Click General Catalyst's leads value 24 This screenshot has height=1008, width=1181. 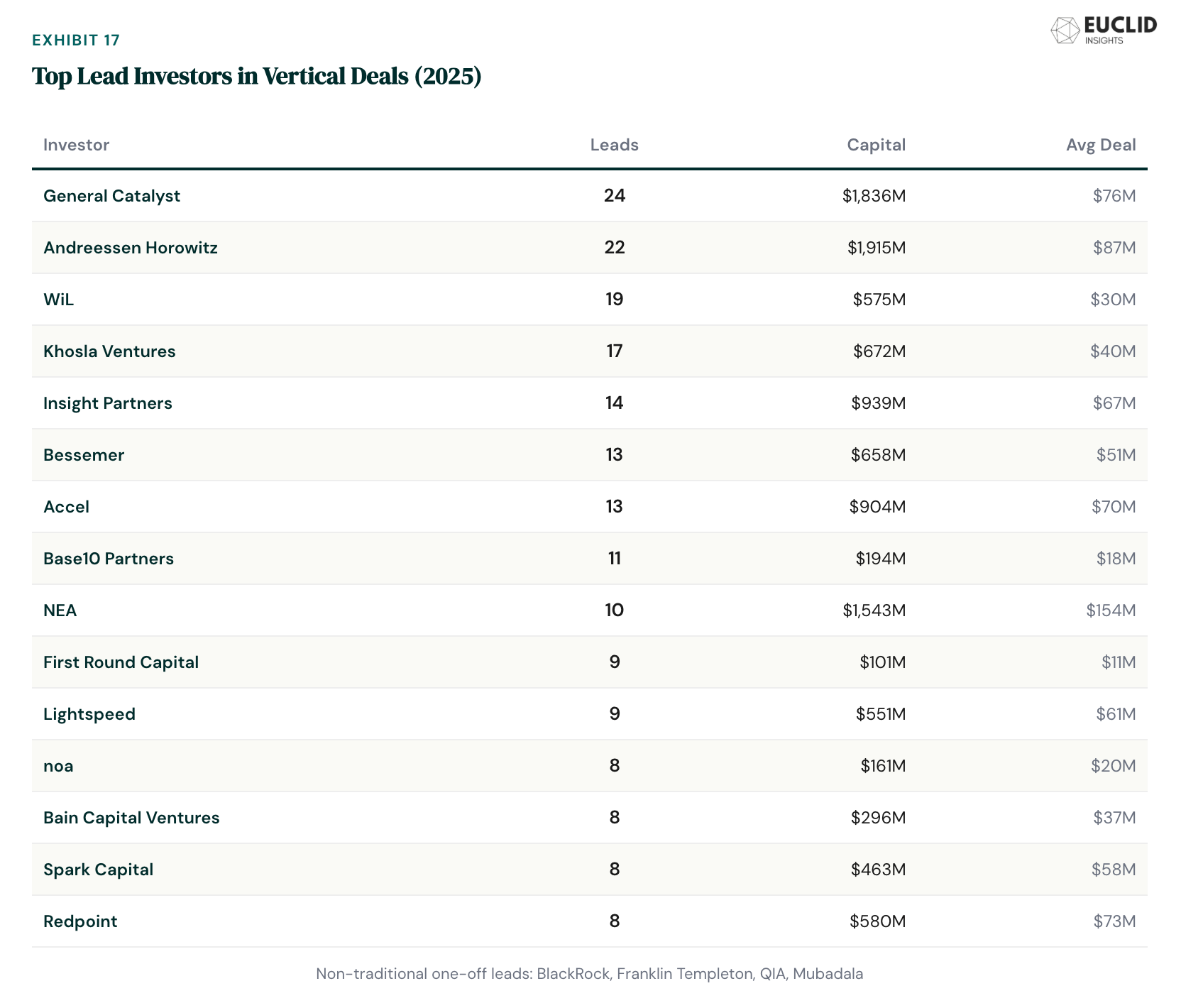pos(615,195)
